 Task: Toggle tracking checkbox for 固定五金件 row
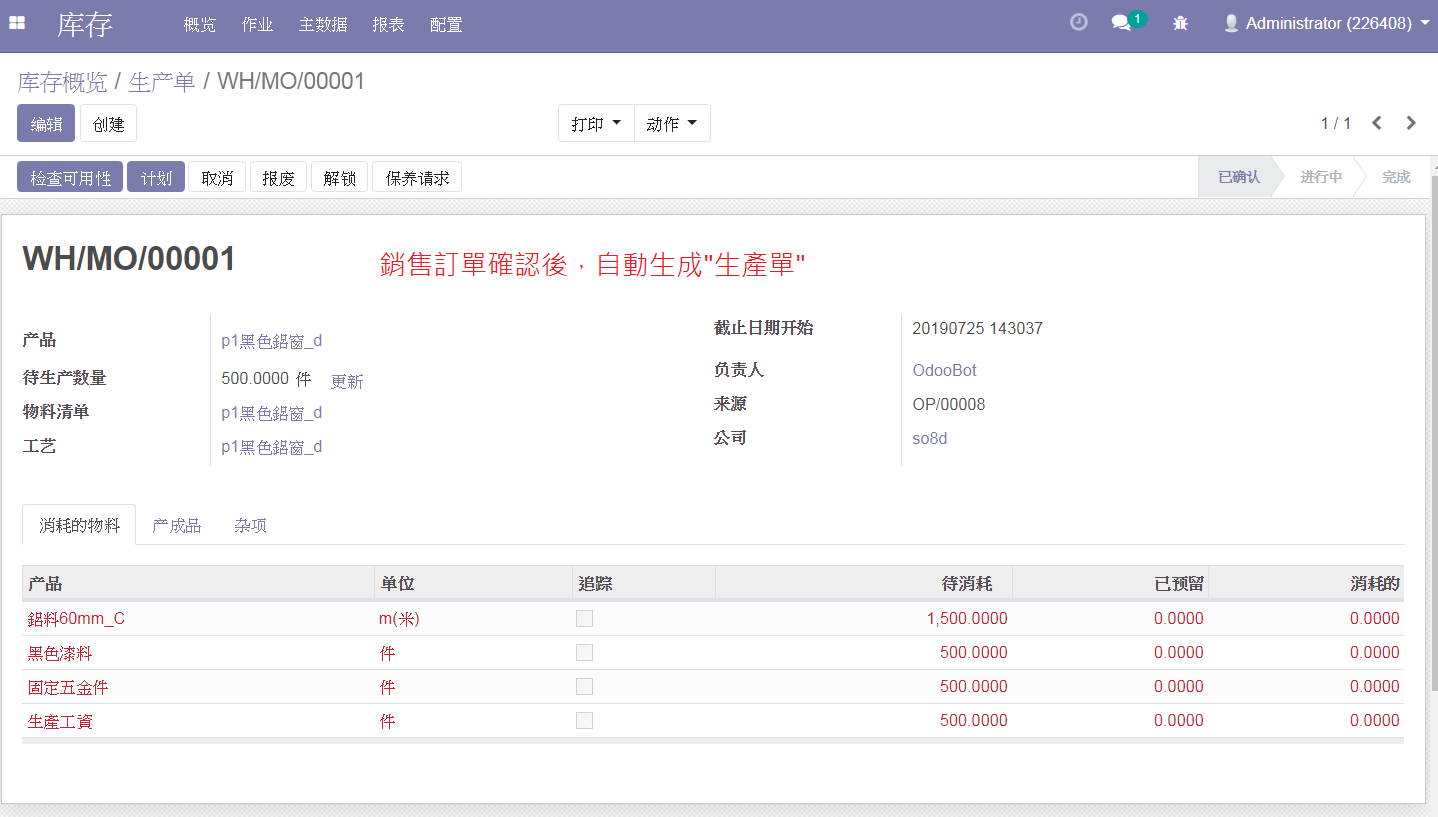(584, 687)
